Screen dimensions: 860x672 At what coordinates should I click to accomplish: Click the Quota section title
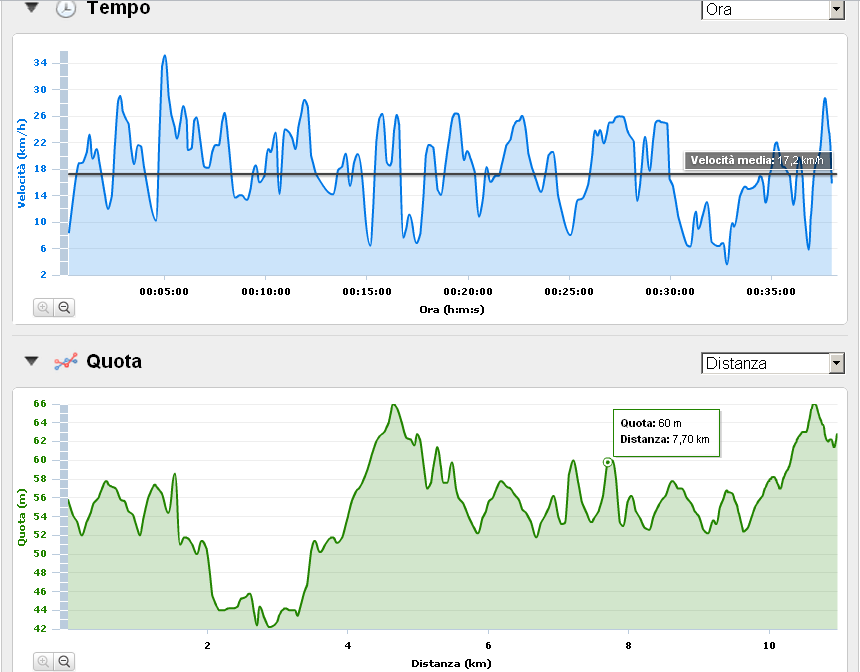tap(114, 361)
